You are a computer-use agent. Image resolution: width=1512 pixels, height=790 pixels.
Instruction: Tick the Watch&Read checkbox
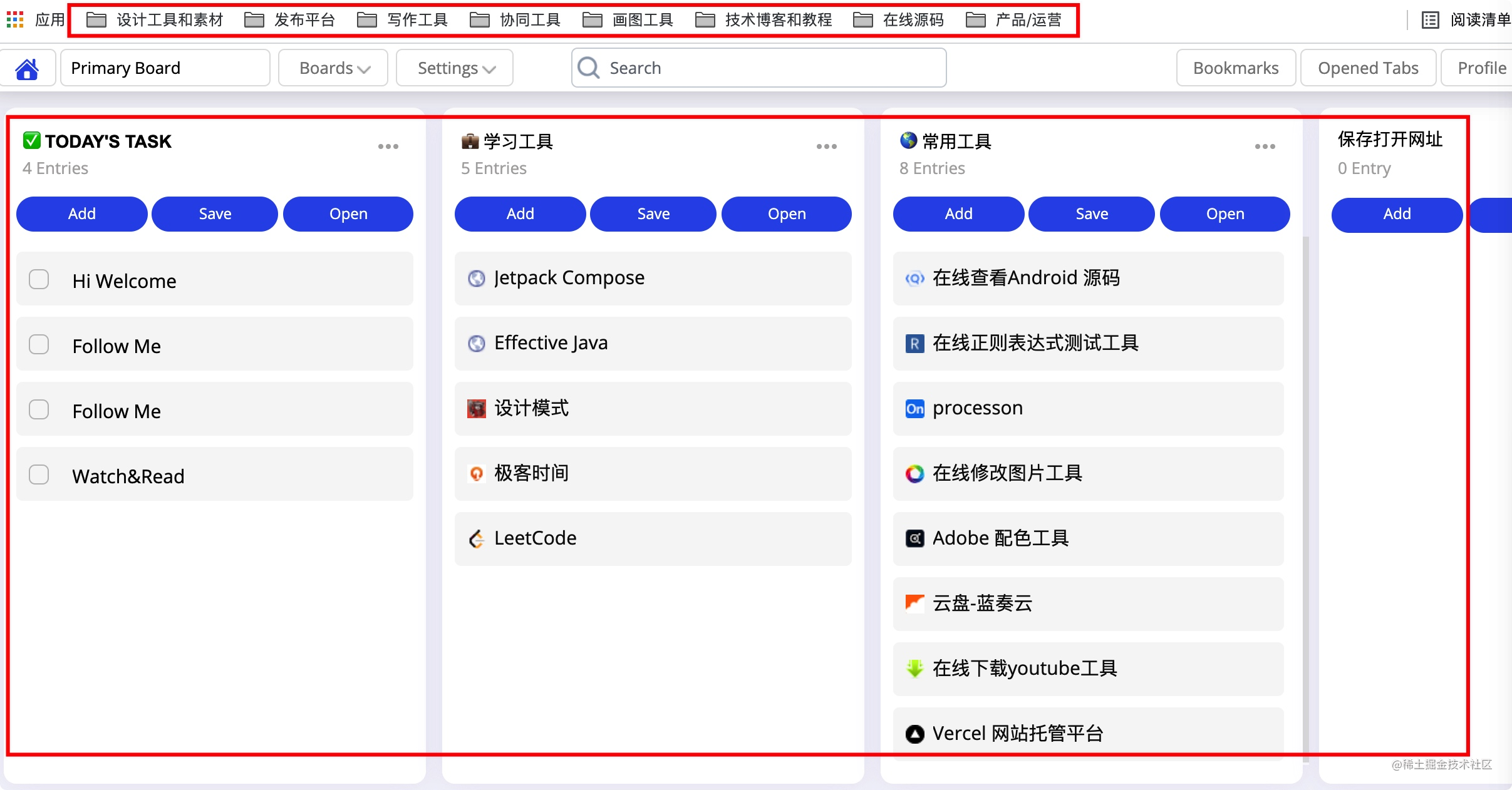[x=39, y=475]
